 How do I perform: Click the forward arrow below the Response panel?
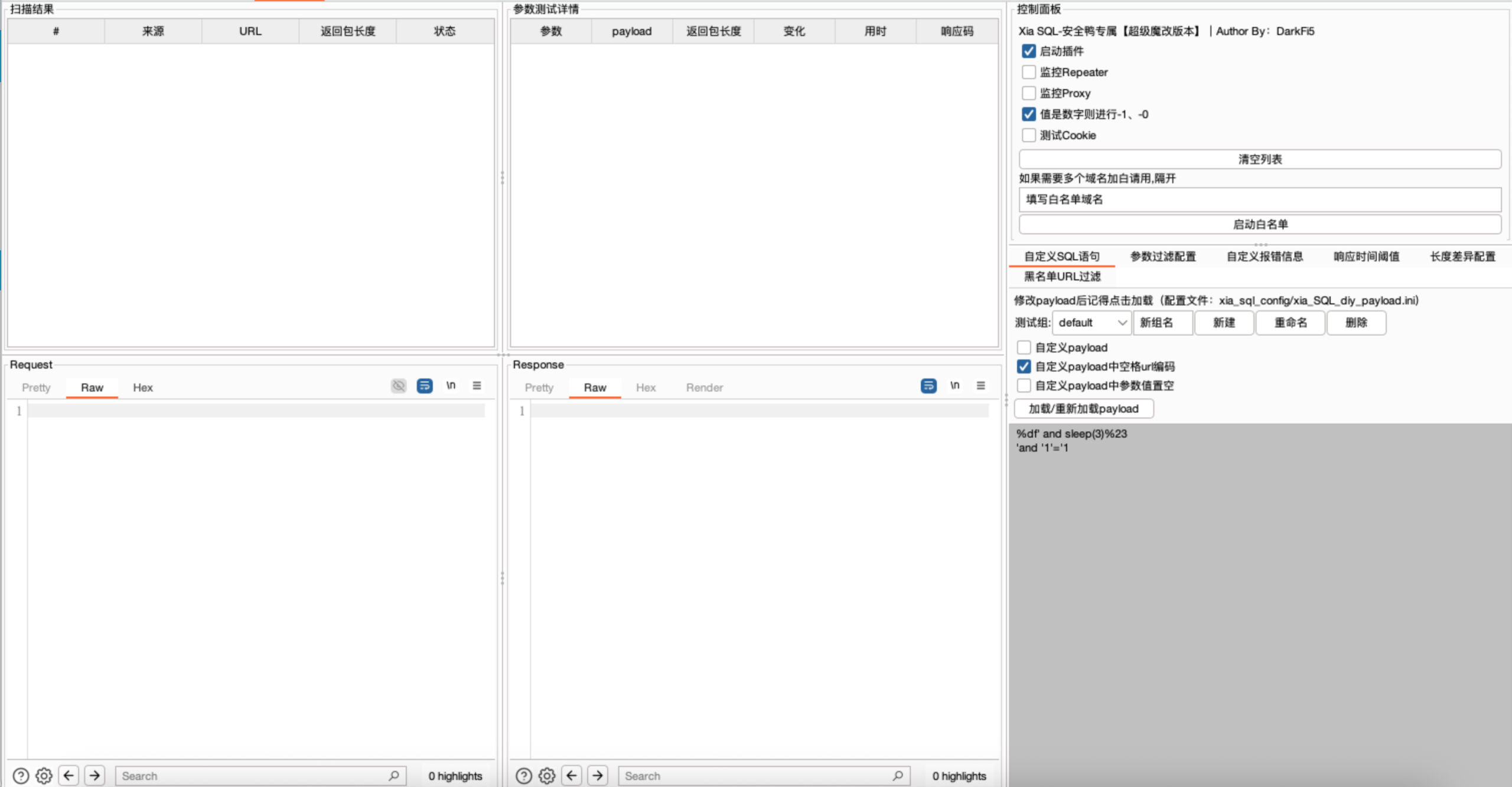tap(598, 775)
